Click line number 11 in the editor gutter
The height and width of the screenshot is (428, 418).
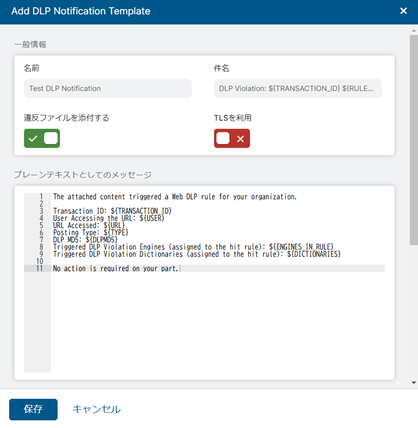(40, 268)
